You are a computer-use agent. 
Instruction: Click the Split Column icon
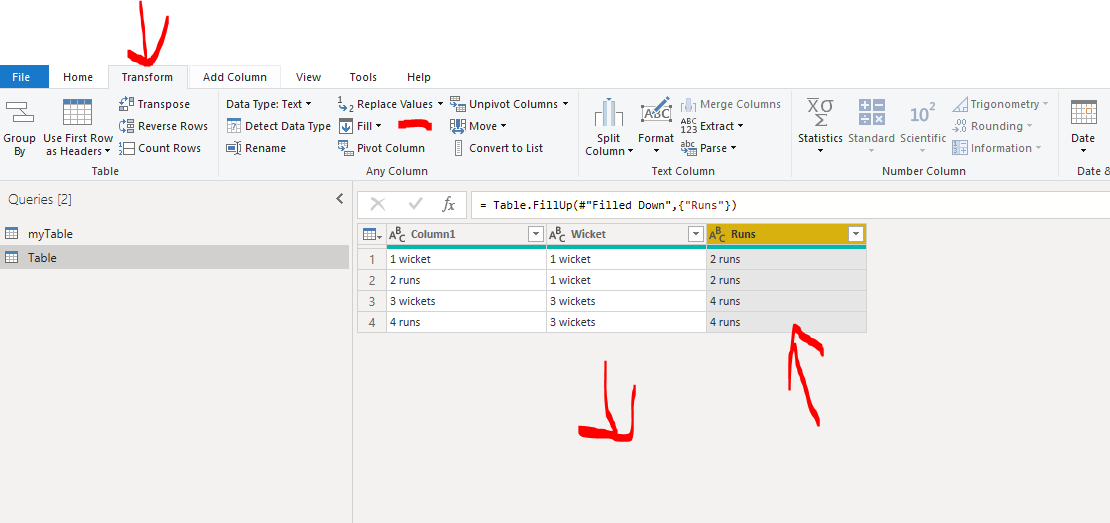coord(608,113)
